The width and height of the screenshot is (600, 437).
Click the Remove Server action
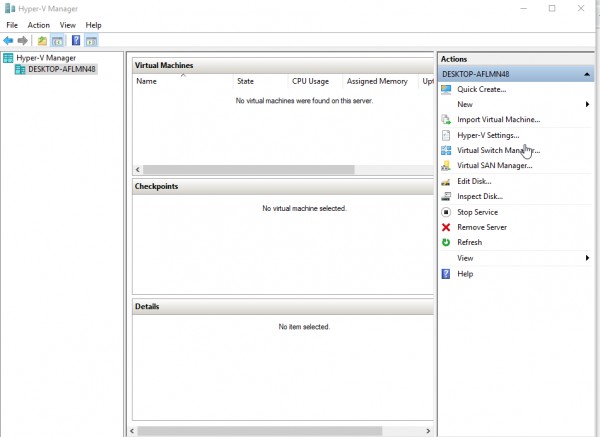pyautogui.click(x=482, y=227)
